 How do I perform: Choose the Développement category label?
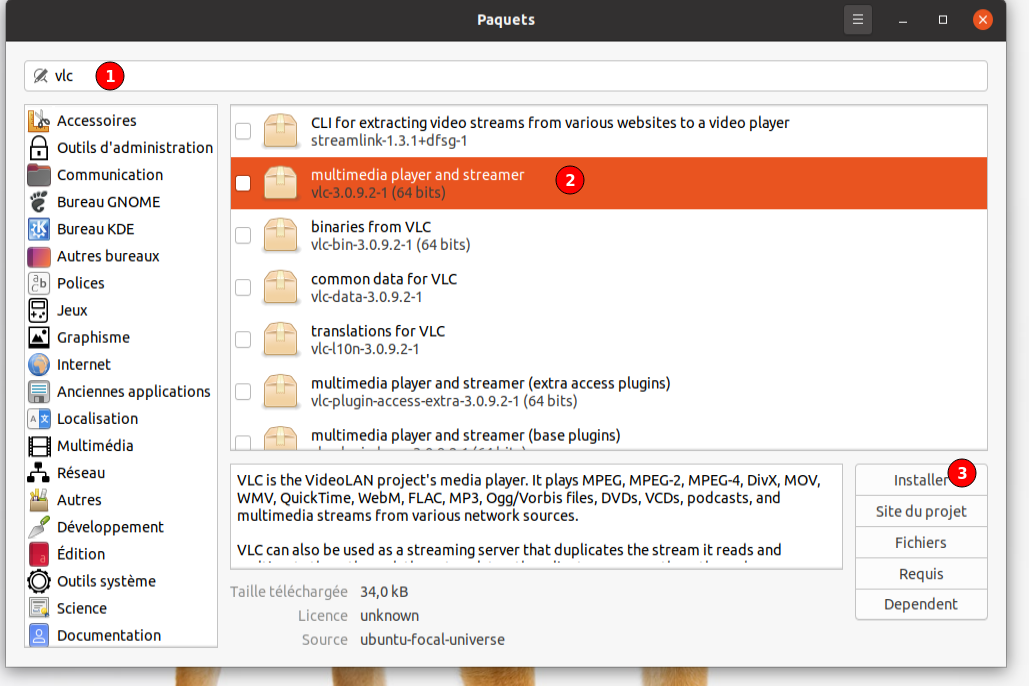pos(110,527)
